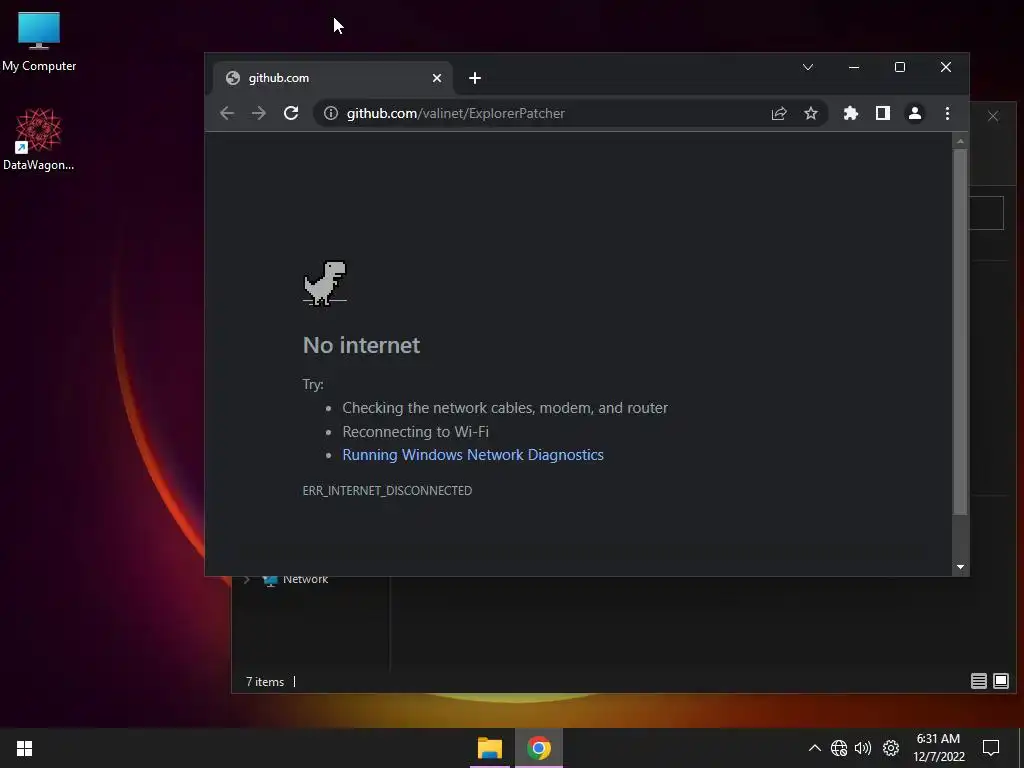This screenshot has width=1024, height=768.
Task: Open Chrome's three-dot menu
Action: 947,113
